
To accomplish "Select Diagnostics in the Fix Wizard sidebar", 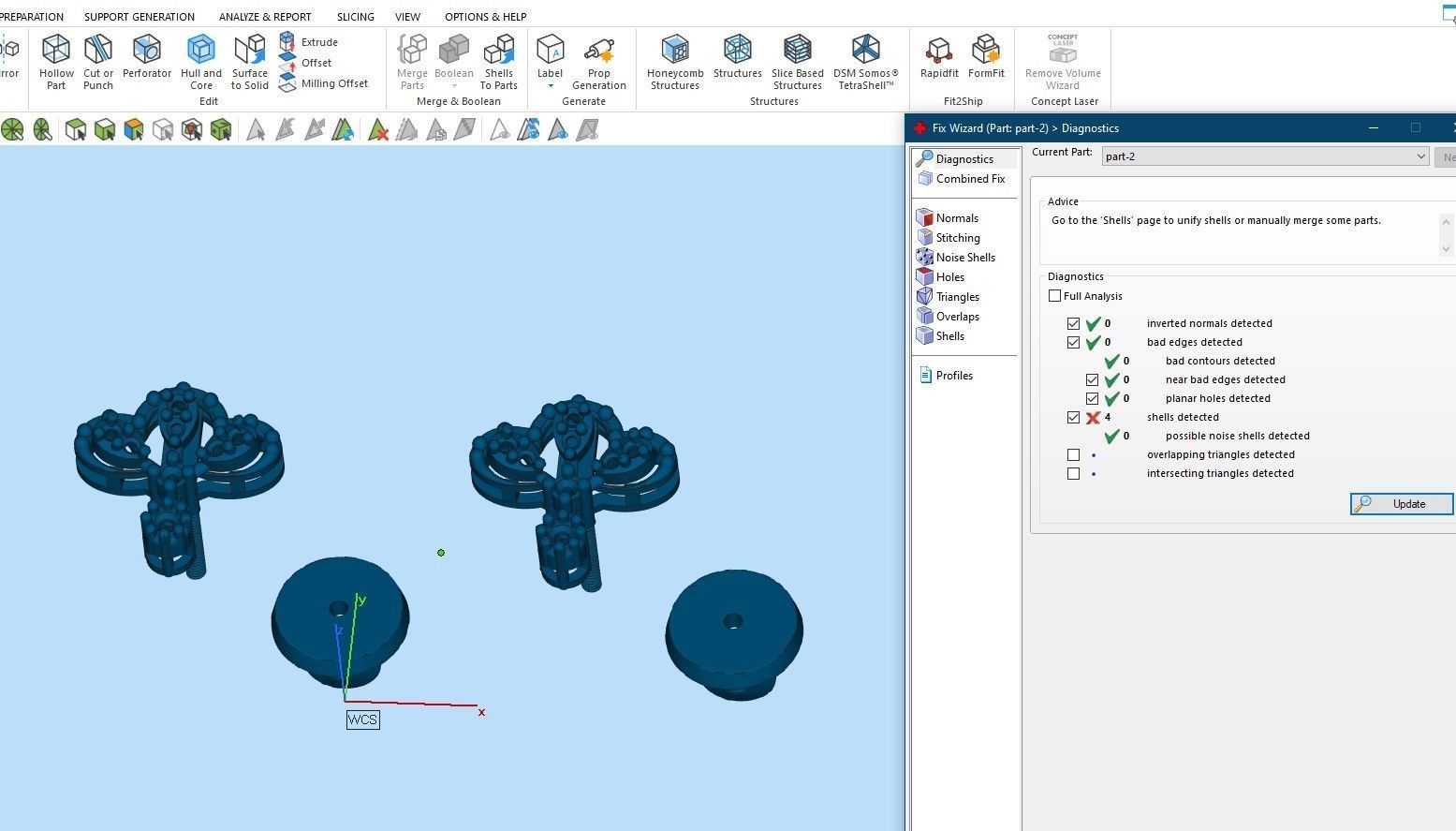I will click(964, 159).
